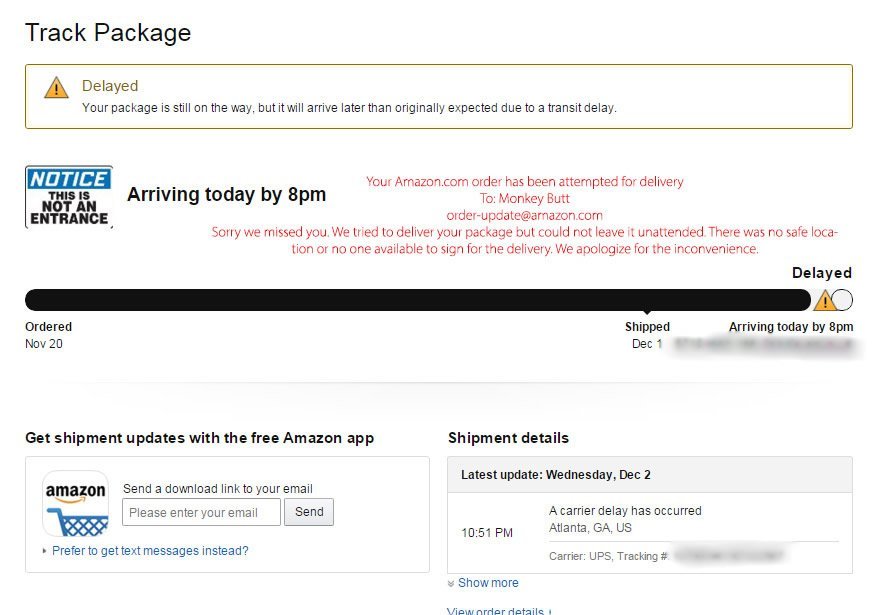This screenshot has width=894, height=615.
Task: Click 'Your package is still on the way' message
Action: click(x=350, y=108)
